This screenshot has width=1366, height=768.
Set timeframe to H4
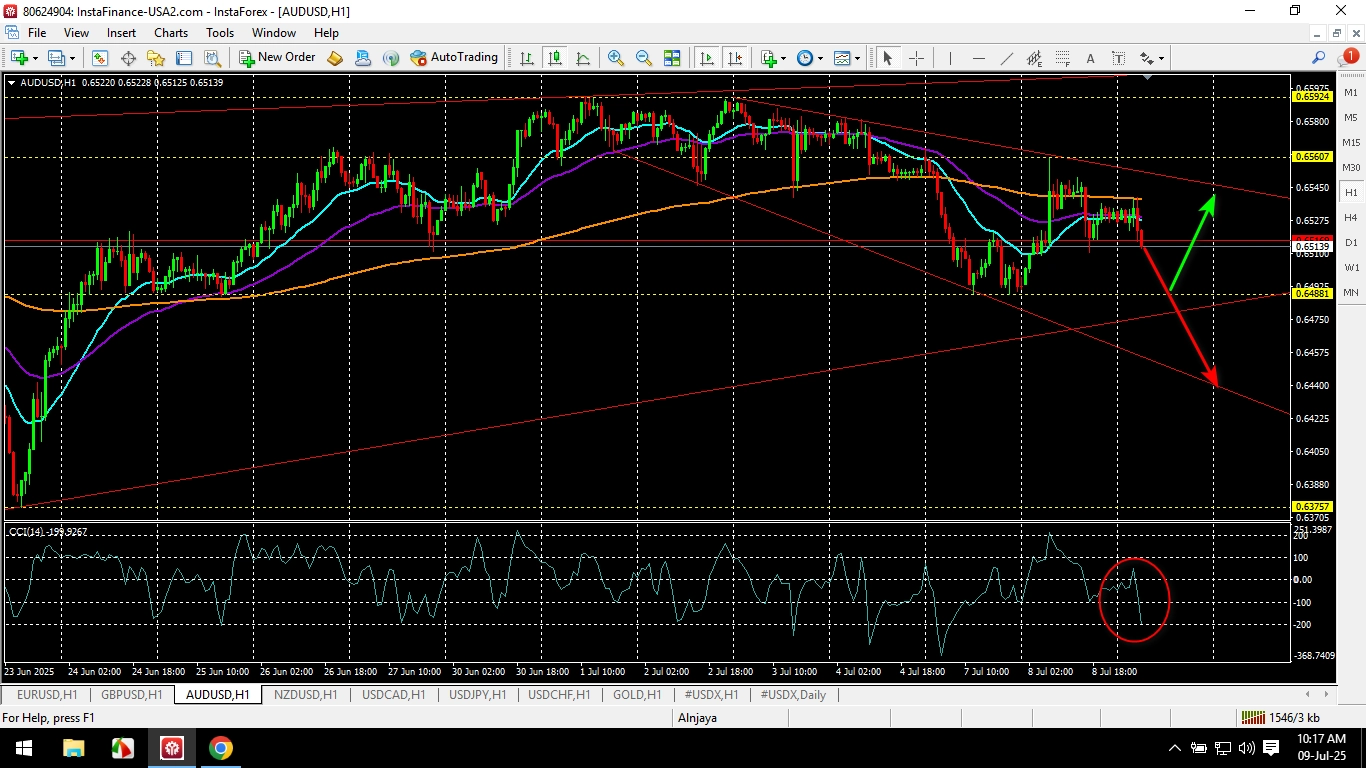pyautogui.click(x=1351, y=217)
